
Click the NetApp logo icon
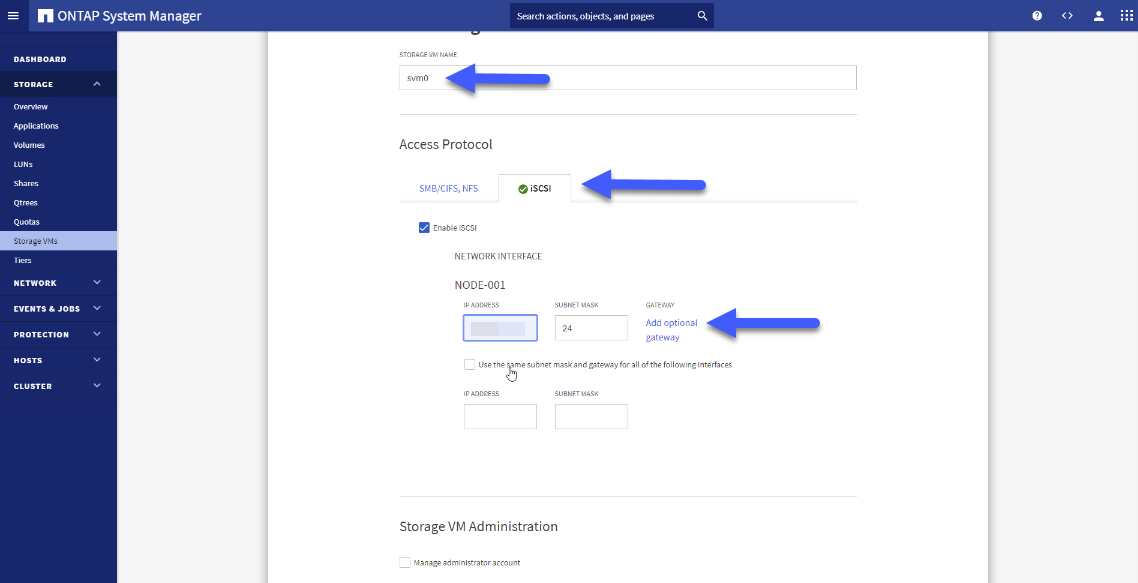click(x=45, y=16)
